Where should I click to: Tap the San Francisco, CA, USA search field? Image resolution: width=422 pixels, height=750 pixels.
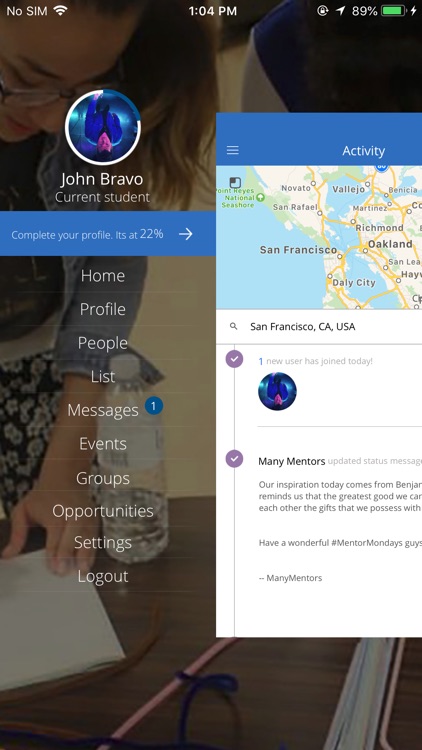click(x=319, y=327)
